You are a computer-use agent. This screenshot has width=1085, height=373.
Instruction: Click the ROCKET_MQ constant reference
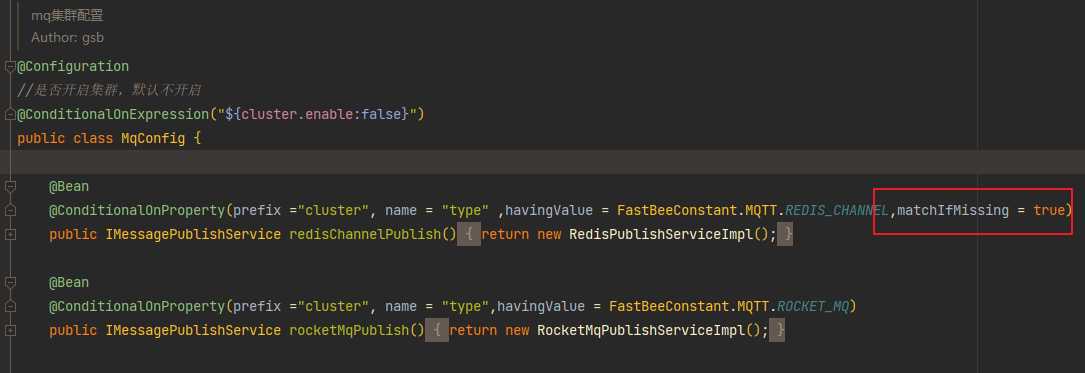coord(813,307)
